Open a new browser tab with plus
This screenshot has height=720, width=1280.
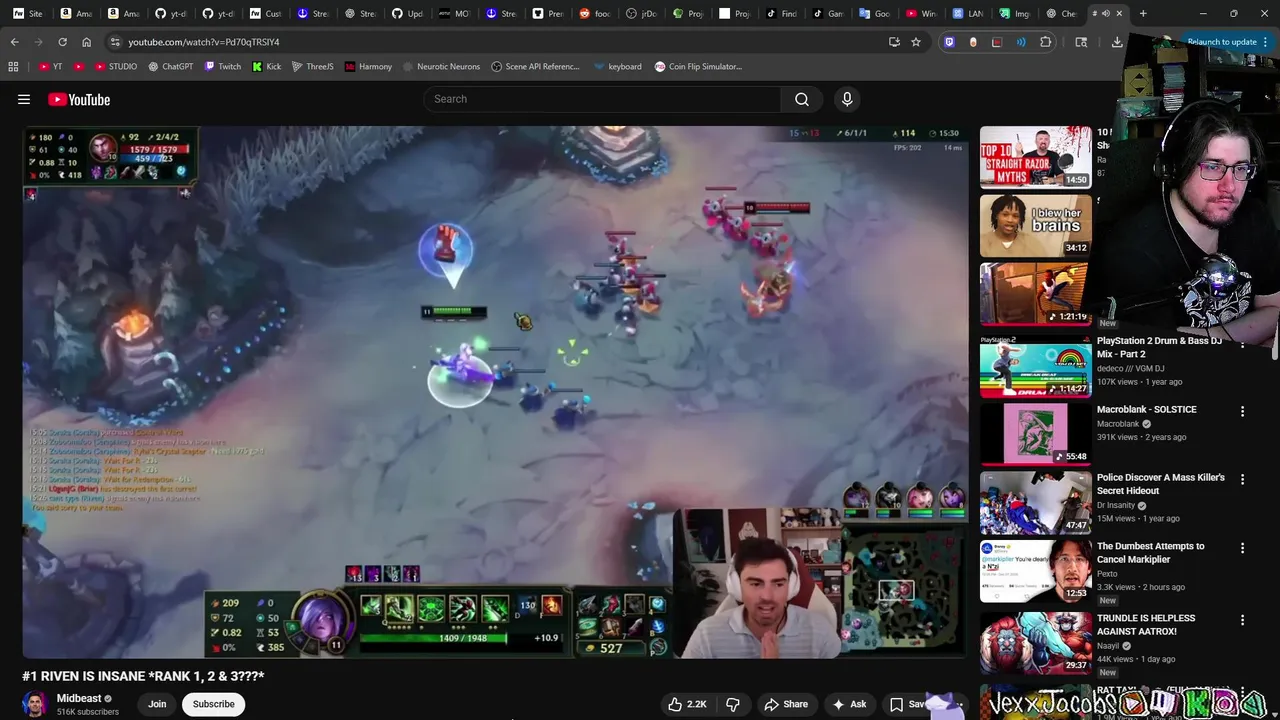point(1143,13)
